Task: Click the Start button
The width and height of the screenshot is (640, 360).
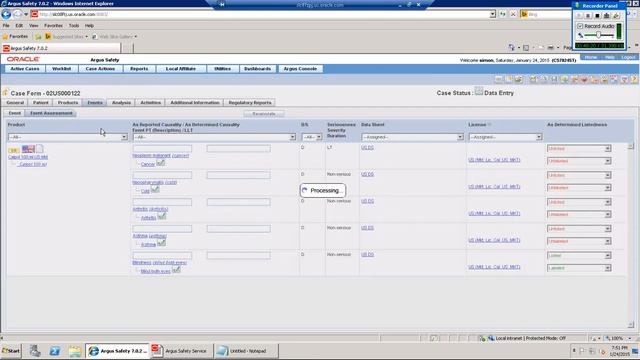Action: tap(11, 351)
